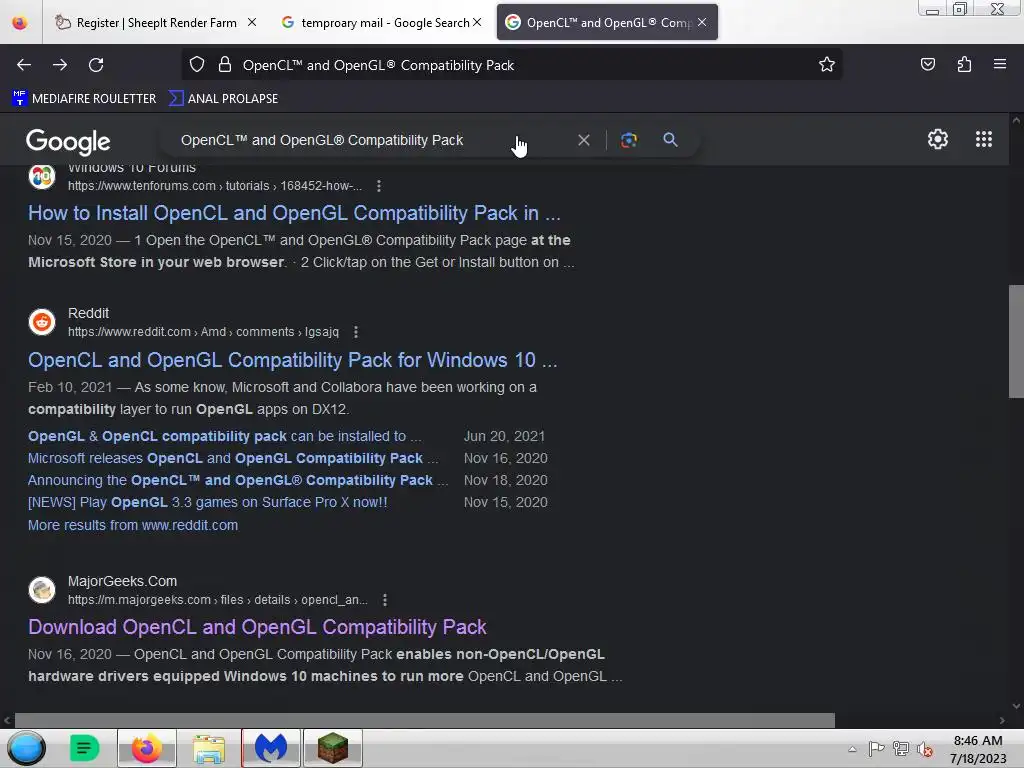Search by image with Google Lens icon
Image resolution: width=1024 pixels, height=768 pixels.
(x=629, y=140)
